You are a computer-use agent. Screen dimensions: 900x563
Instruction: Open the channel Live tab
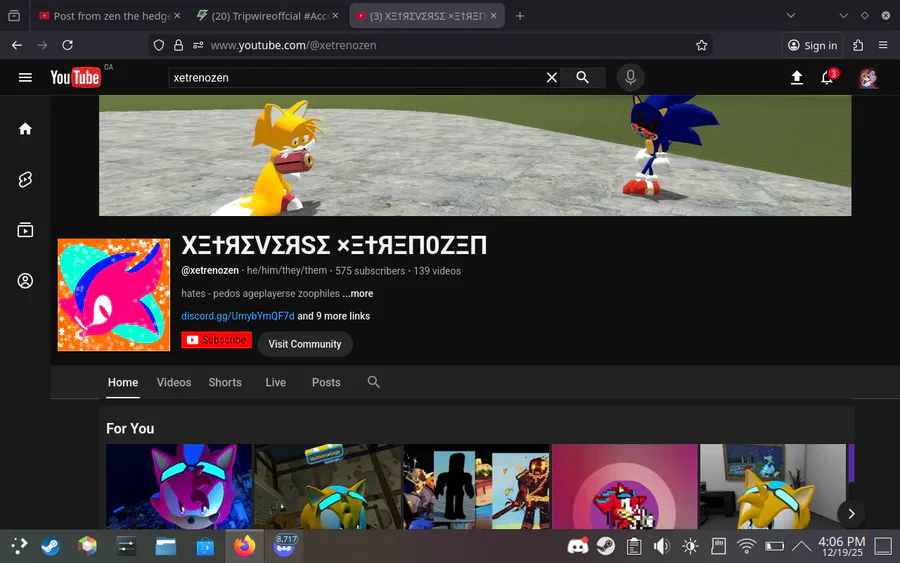point(276,382)
